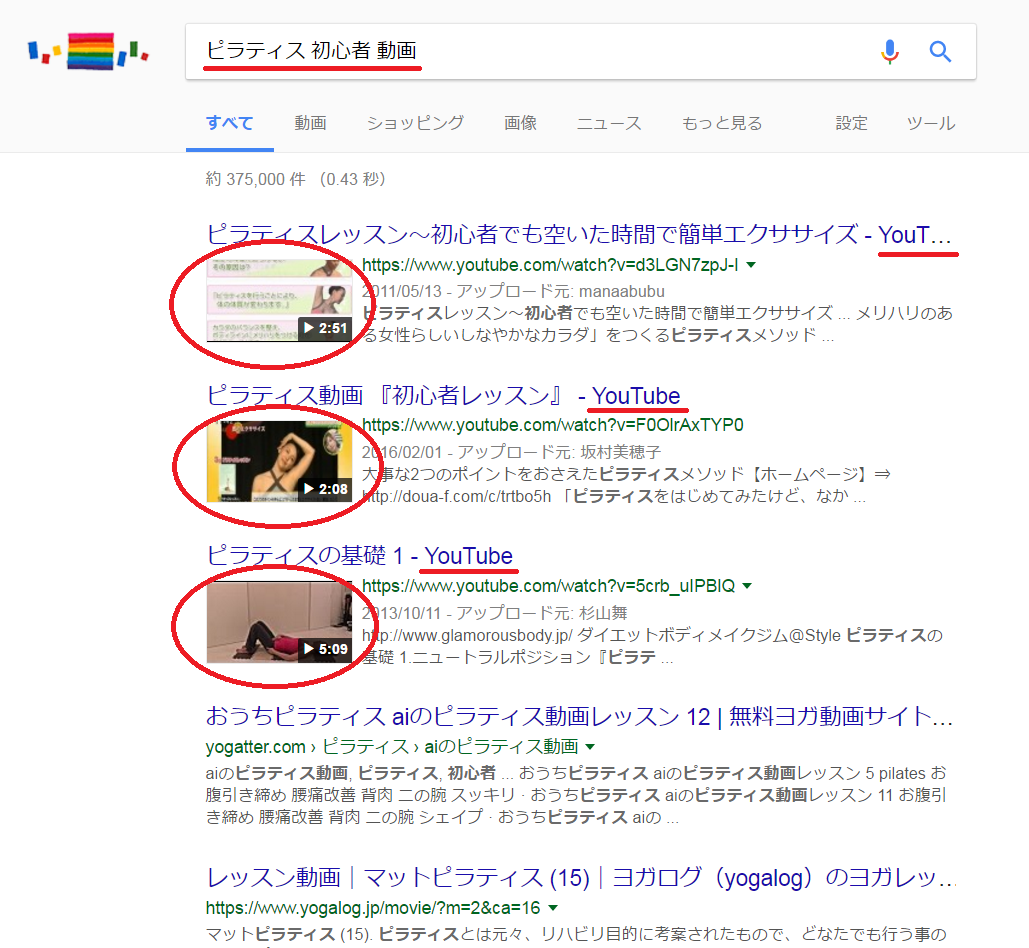Play the 5:09 pilates basics video thumbnail
Screen dimensions: 1029x948
[x=279, y=622]
